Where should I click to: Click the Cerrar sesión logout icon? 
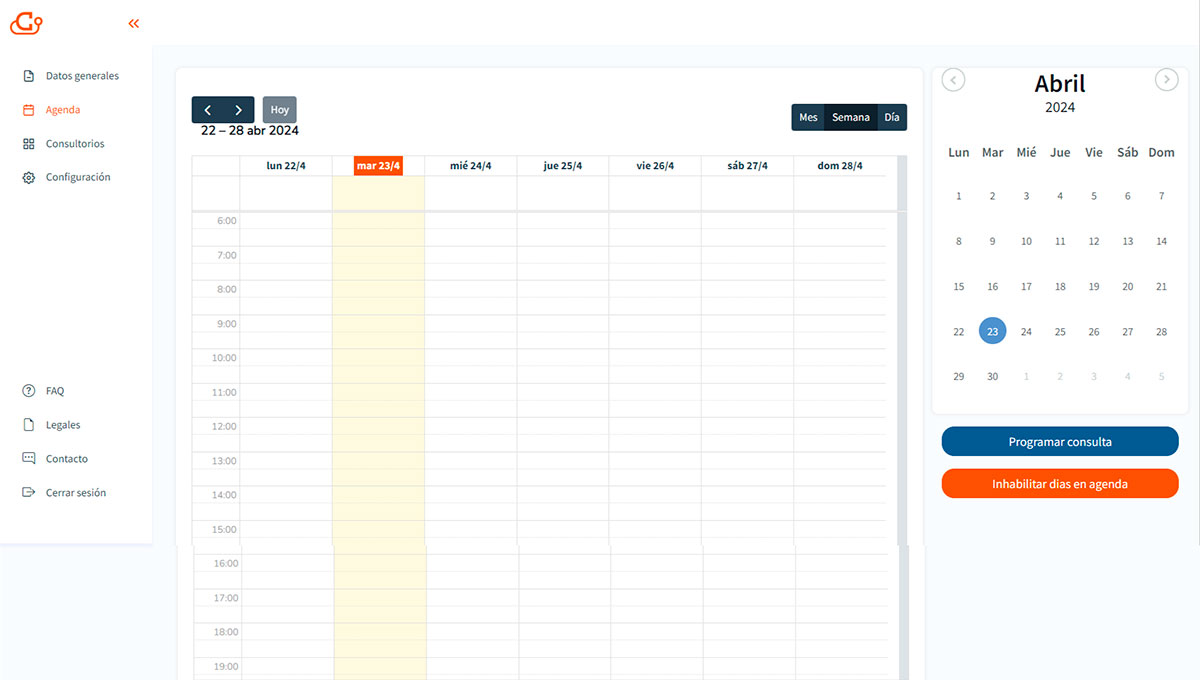[29, 493]
